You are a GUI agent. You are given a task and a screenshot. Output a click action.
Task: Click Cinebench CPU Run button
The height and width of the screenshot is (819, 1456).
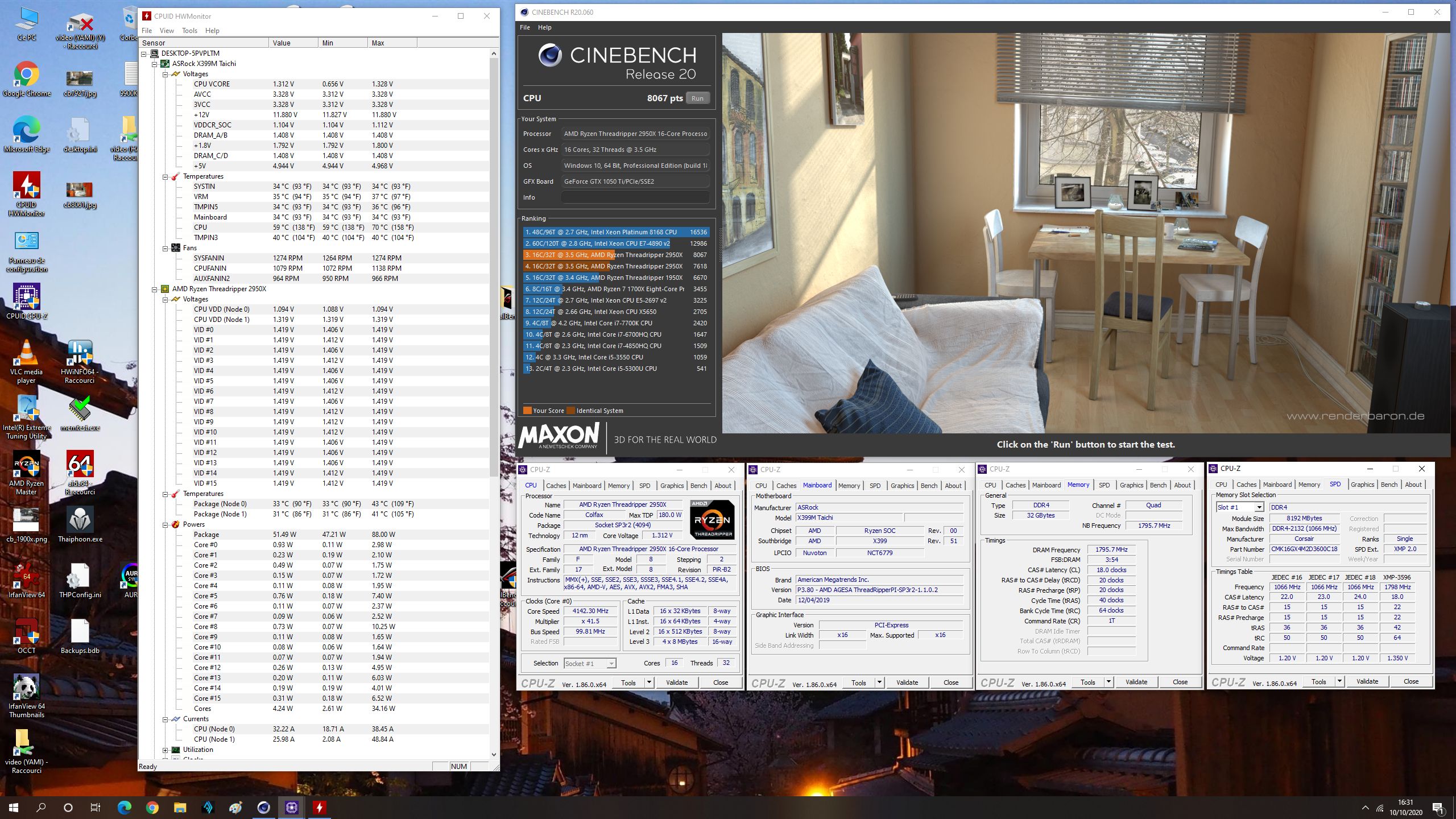[697, 98]
